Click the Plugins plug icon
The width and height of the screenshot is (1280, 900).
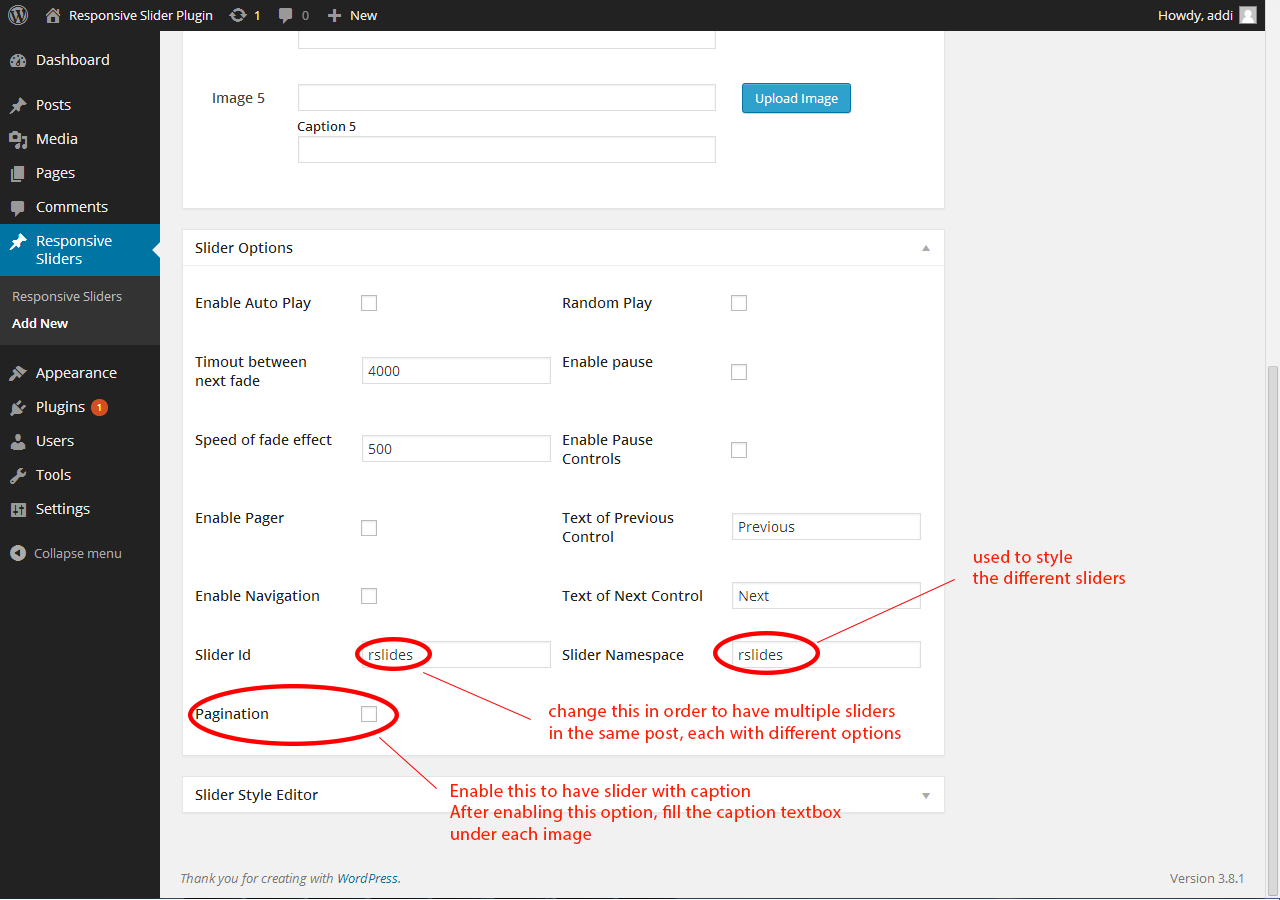click(x=18, y=407)
